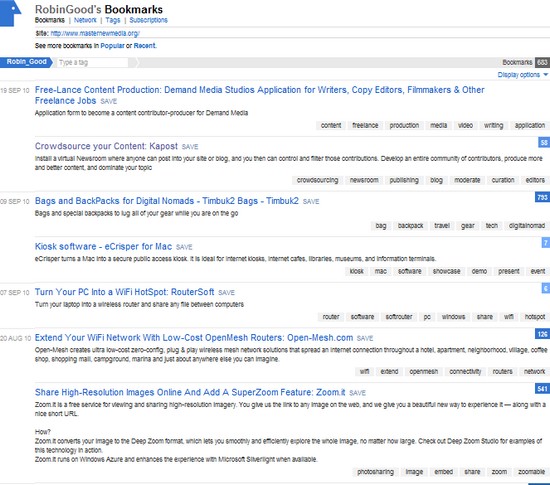Click the 126 save-count badge for Open-Mesh

click(542, 334)
